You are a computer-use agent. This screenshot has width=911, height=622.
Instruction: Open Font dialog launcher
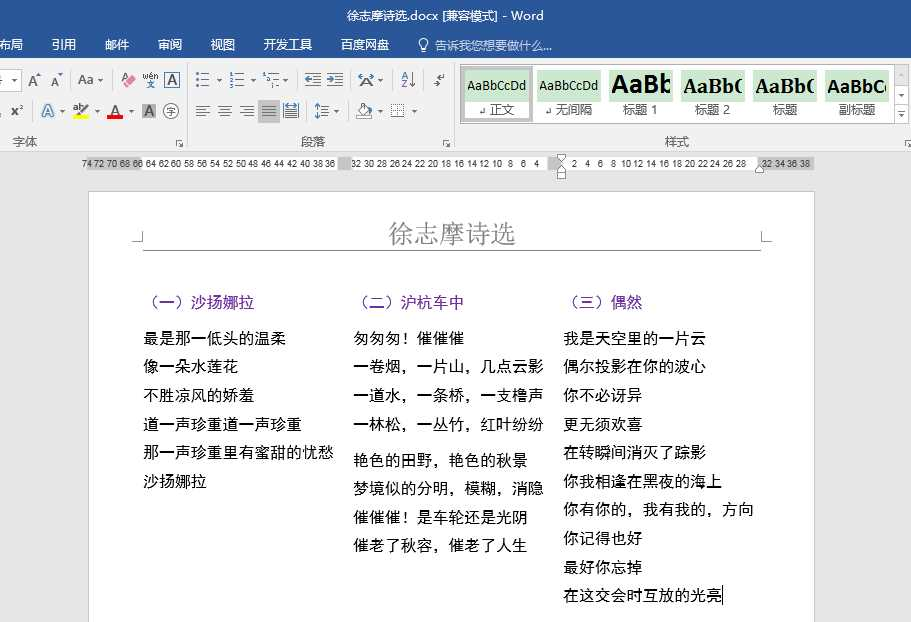[x=180, y=143]
